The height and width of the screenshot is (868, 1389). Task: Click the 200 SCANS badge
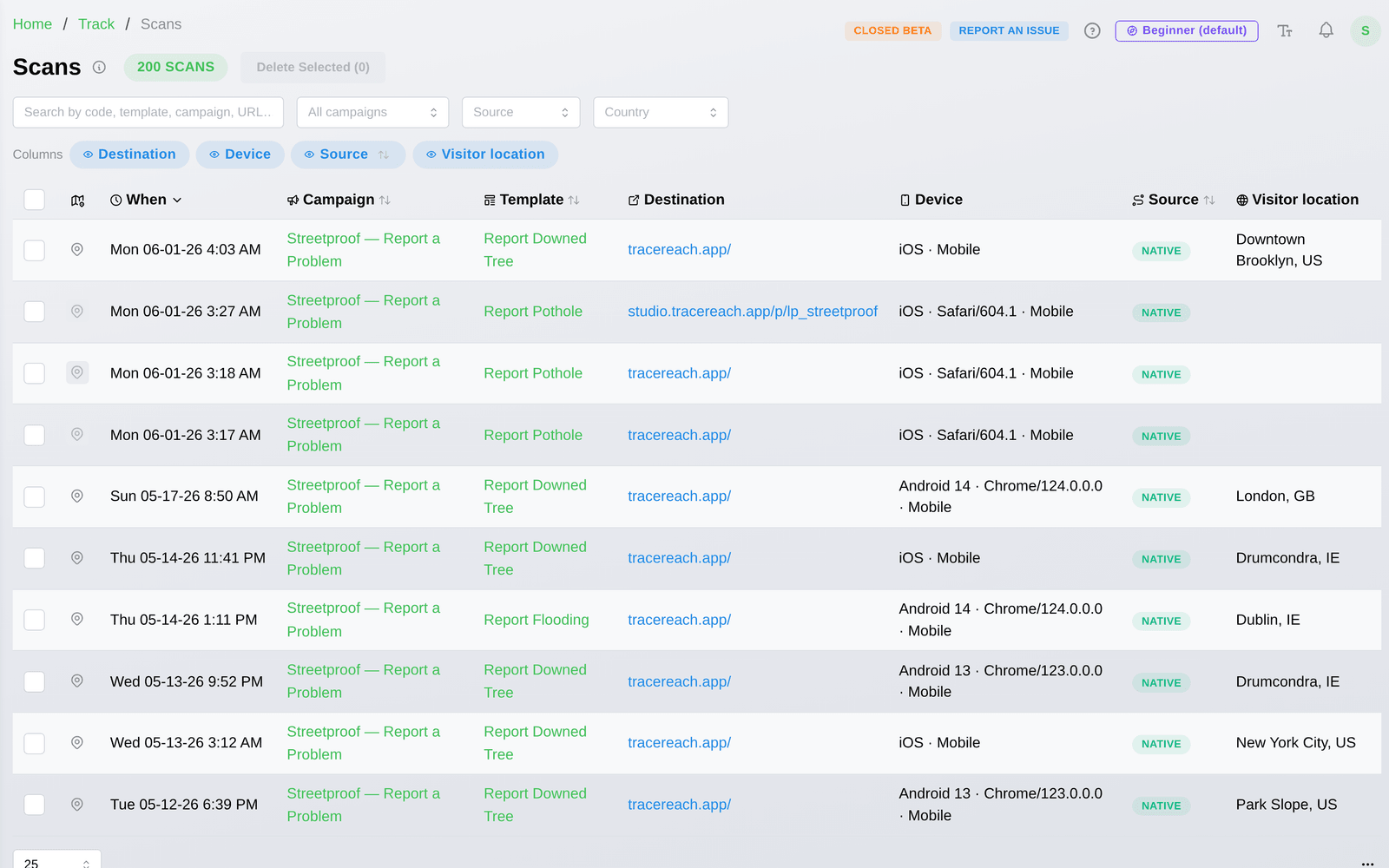[x=175, y=67]
